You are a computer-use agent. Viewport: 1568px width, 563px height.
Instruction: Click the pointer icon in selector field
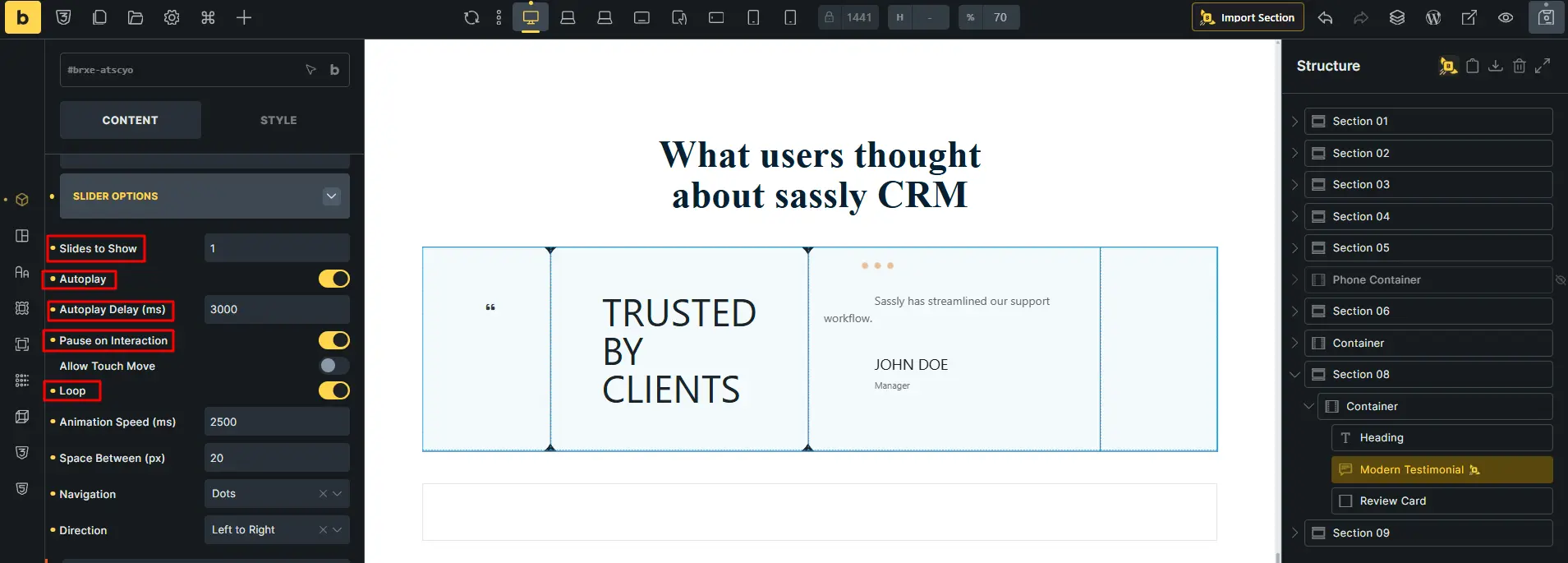point(310,70)
